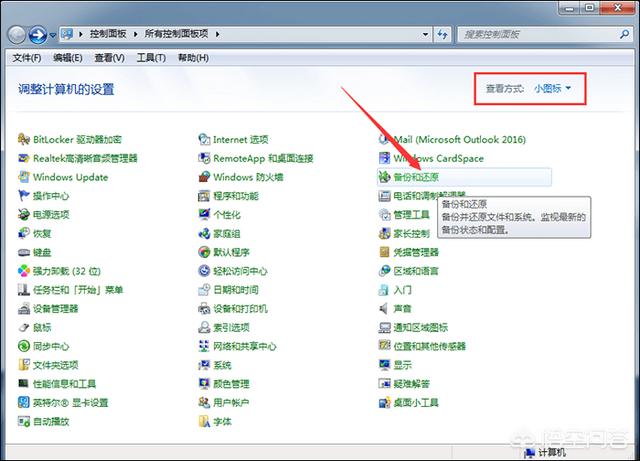Click the 控制面板 breadcrumb
Viewport: 640px width, 461px height.
point(108,34)
